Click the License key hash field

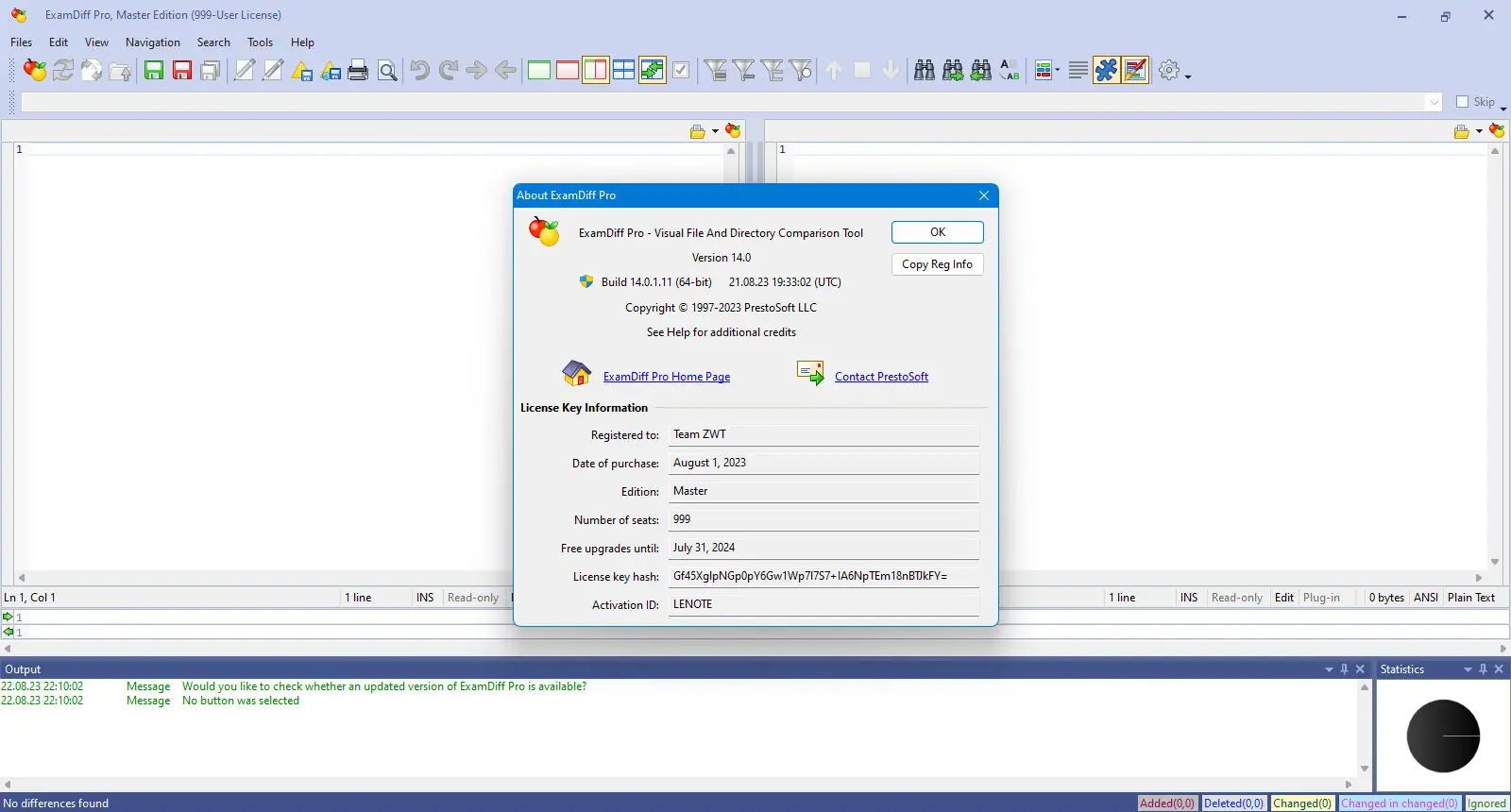point(823,576)
